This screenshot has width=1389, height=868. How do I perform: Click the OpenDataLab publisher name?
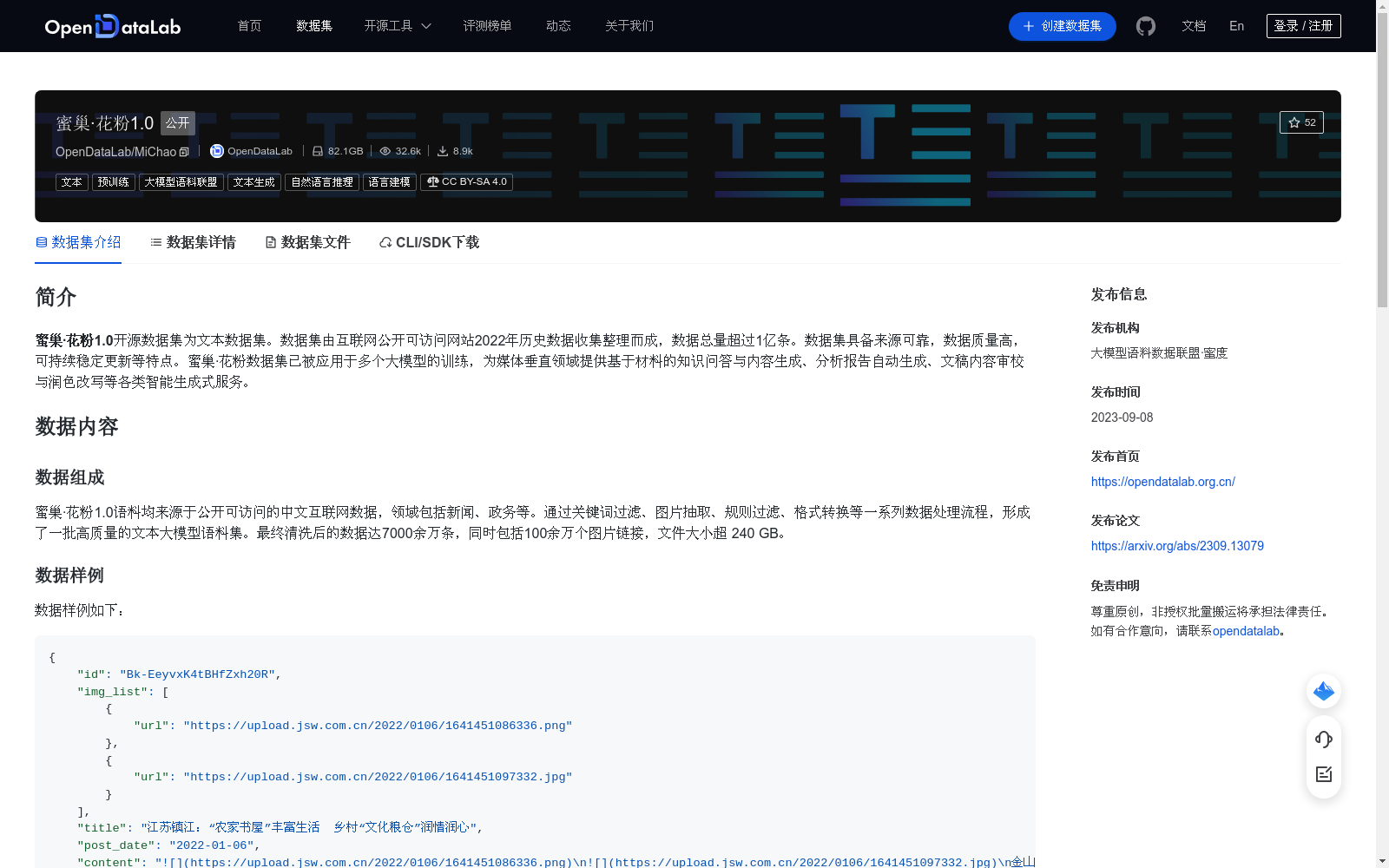(260, 151)
